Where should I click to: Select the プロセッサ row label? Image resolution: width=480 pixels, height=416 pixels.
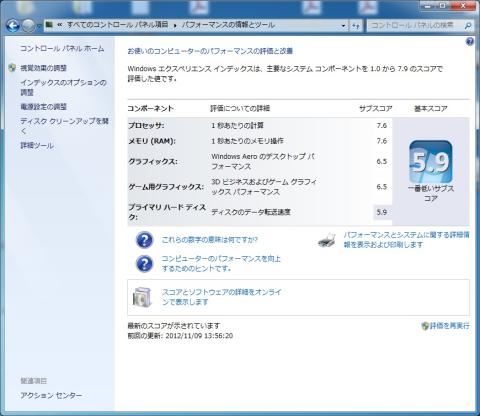(x=146, y=126)
